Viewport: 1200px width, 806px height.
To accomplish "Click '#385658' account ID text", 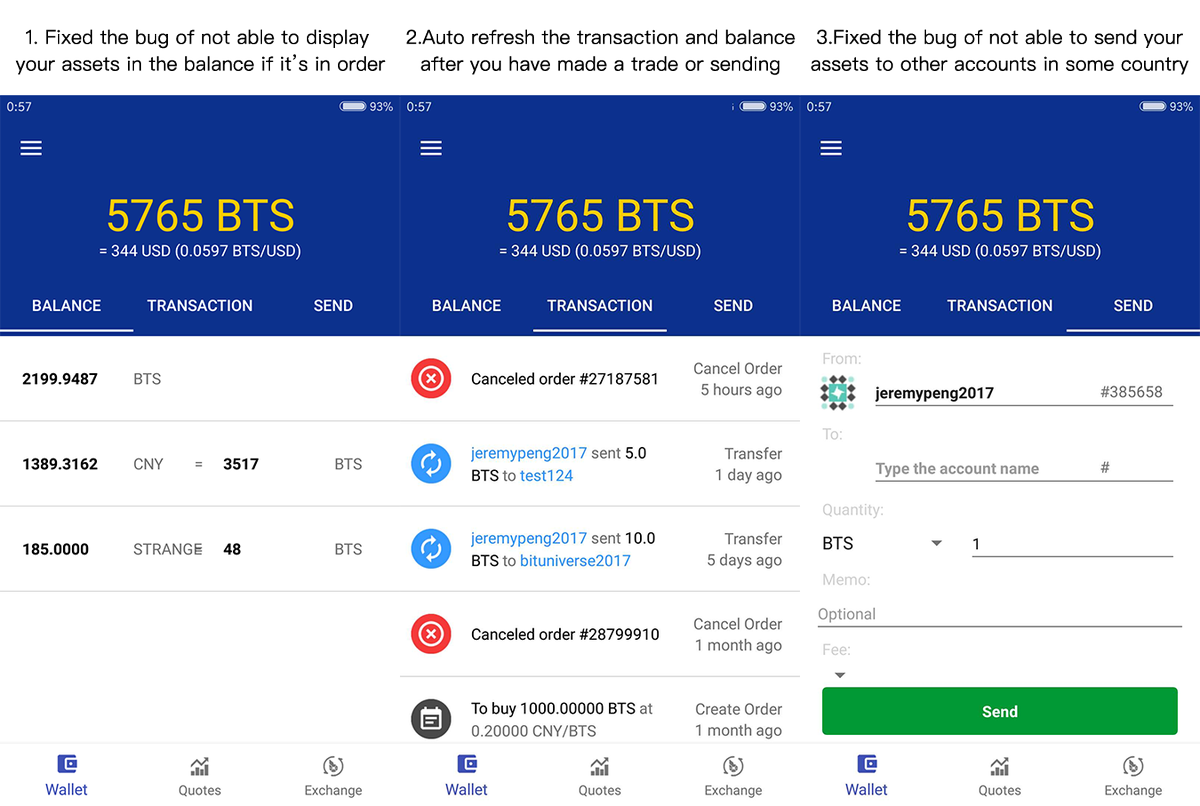I will coord(1131,392).
